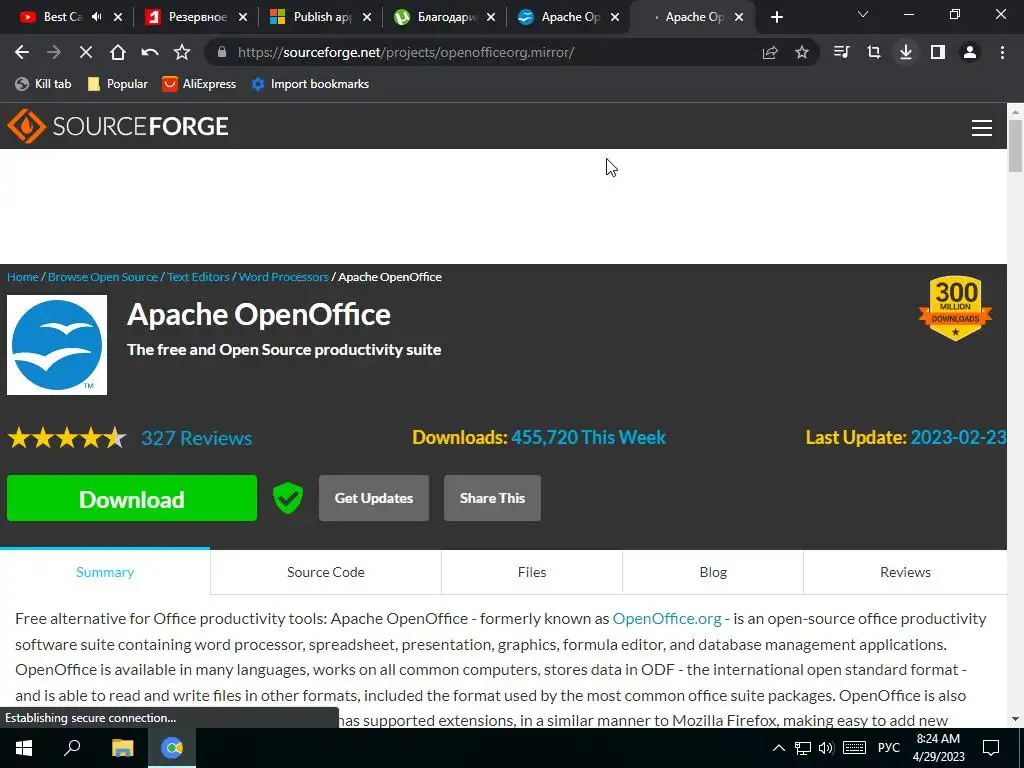Open the 327 Reviews link

(197, 438)
